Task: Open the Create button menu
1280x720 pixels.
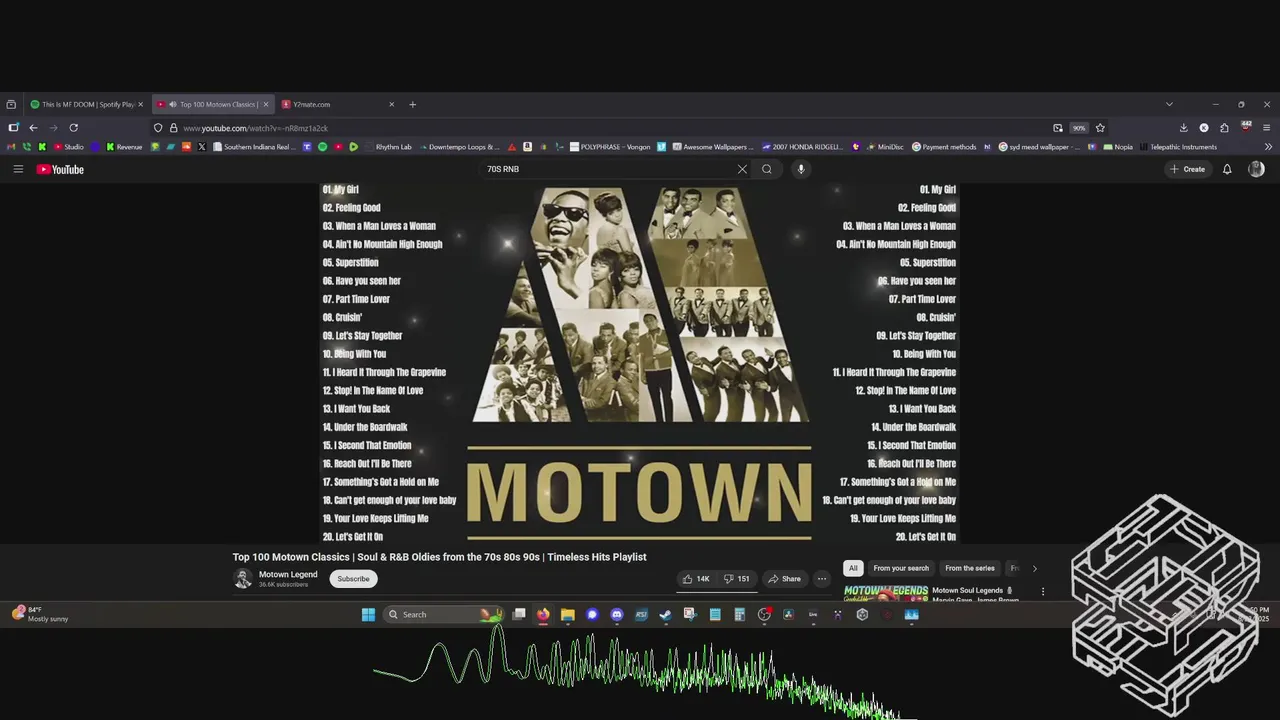Action: [x=1188, y=169]
